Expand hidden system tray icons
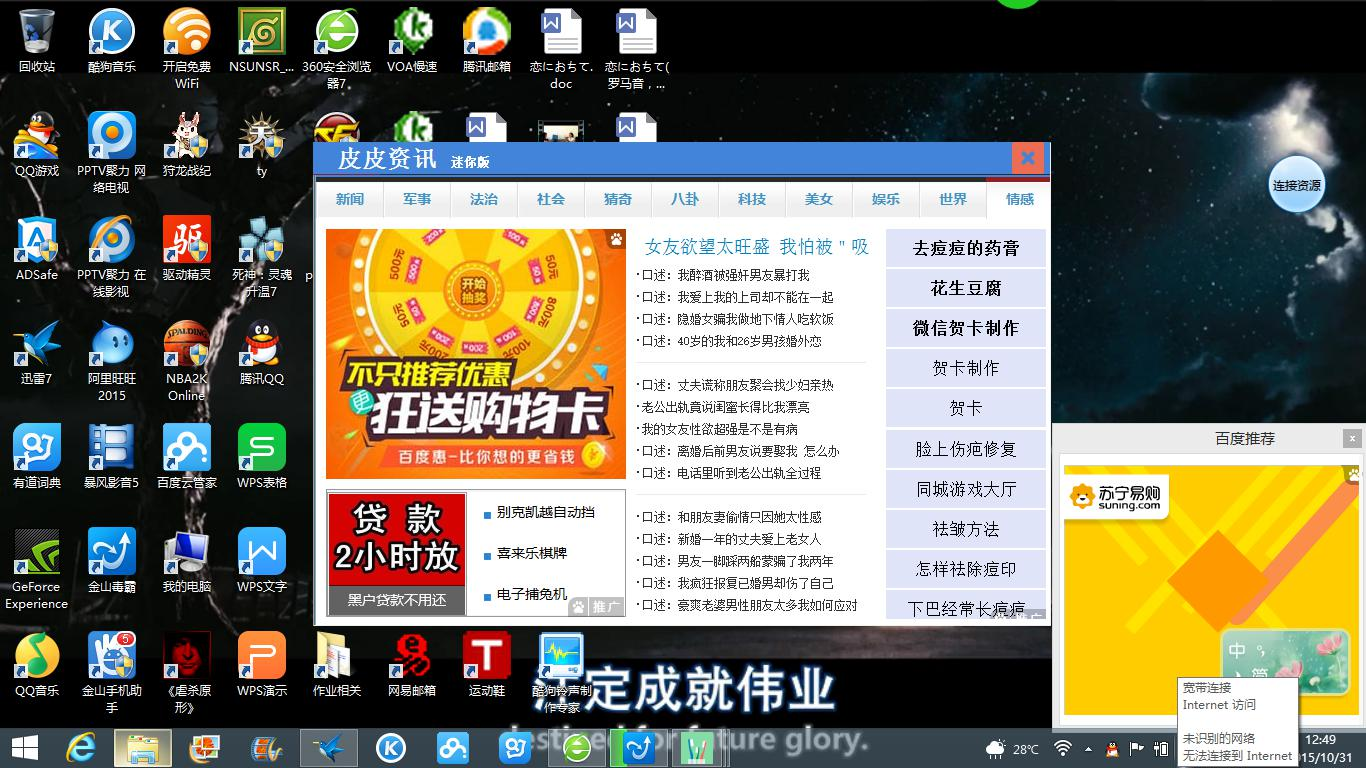1366x768 pixels. point(1086,747)
